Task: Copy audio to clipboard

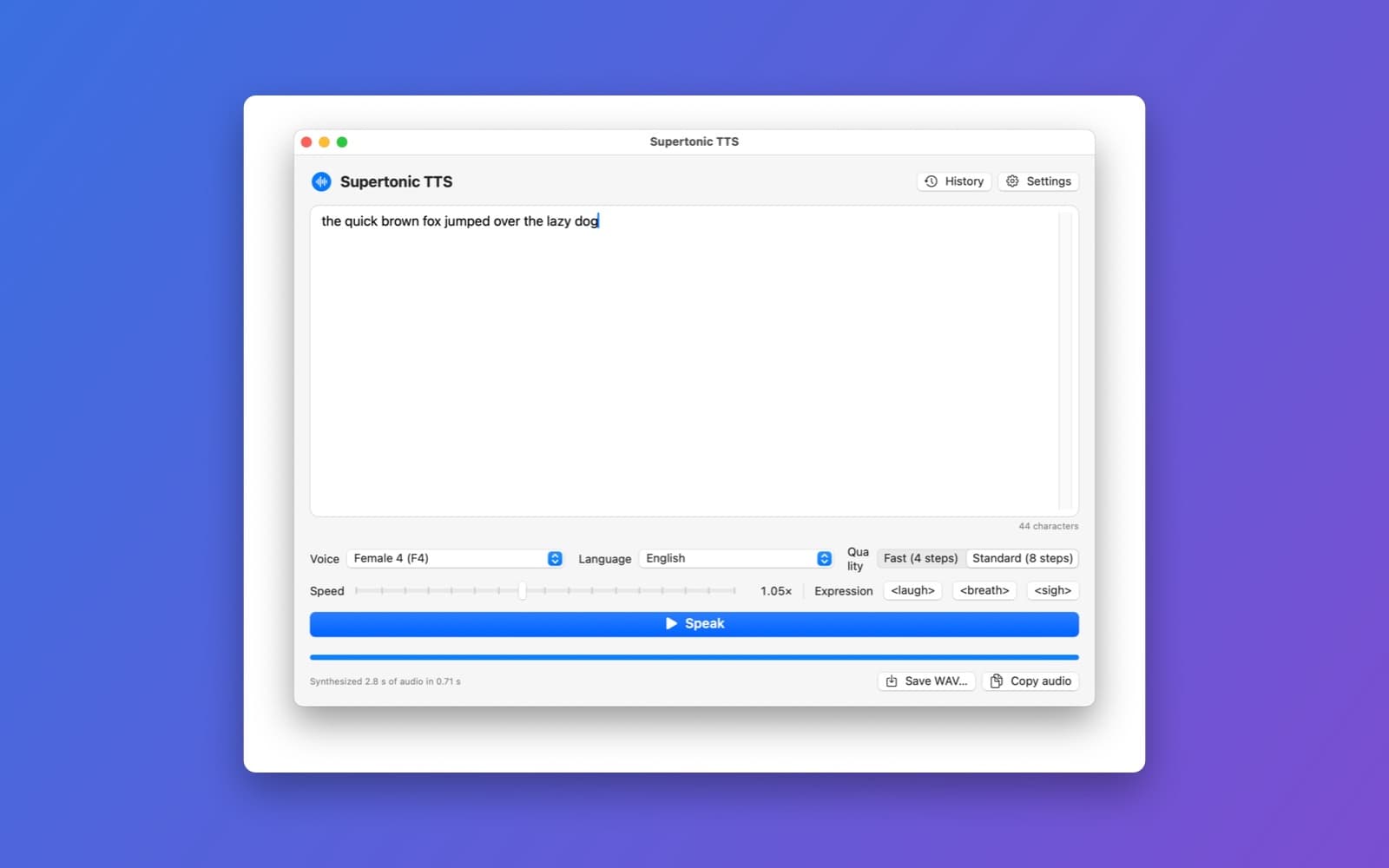Action: (1030, 681)
